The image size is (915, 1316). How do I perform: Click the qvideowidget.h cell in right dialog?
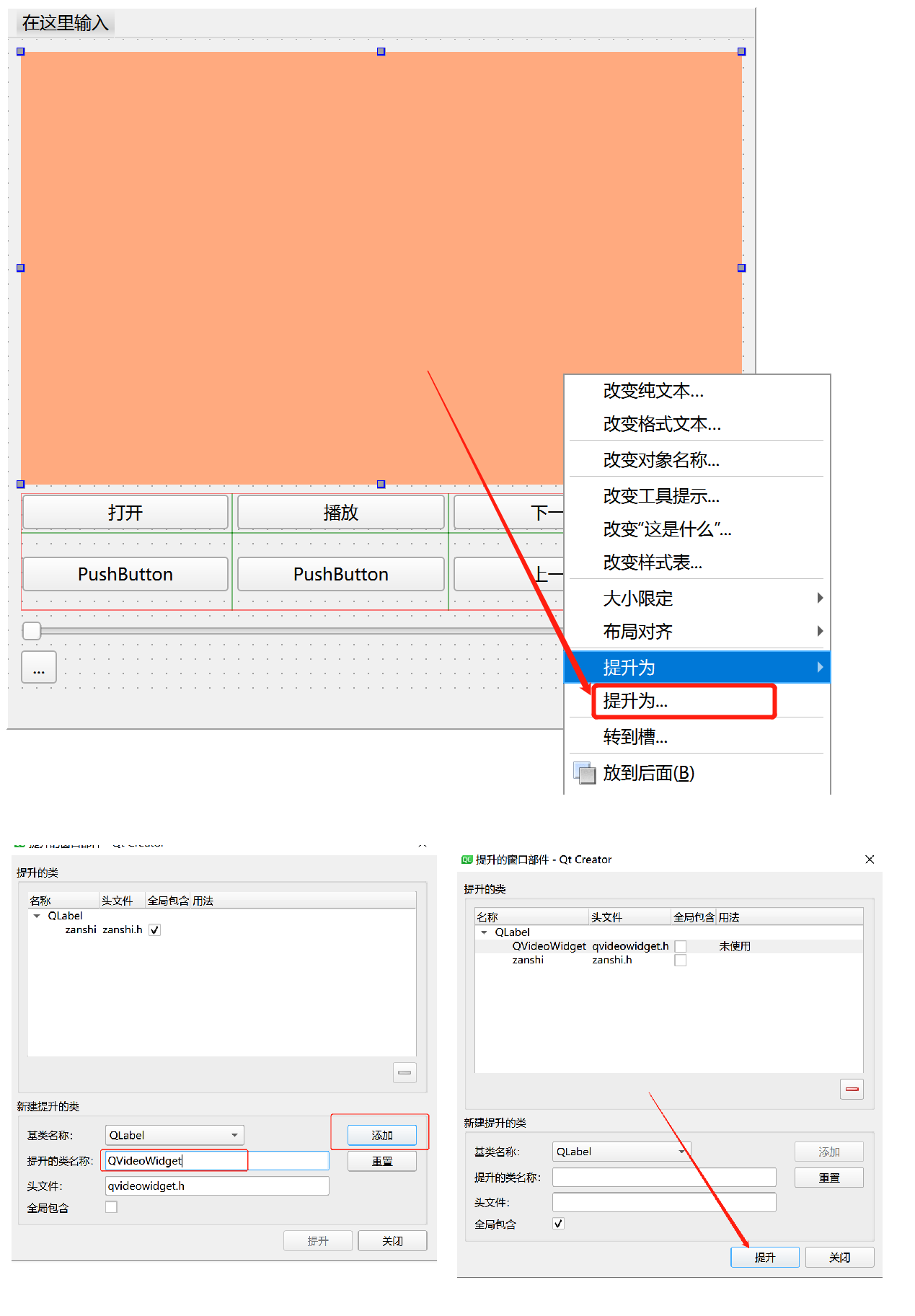(x=630, y=946)
